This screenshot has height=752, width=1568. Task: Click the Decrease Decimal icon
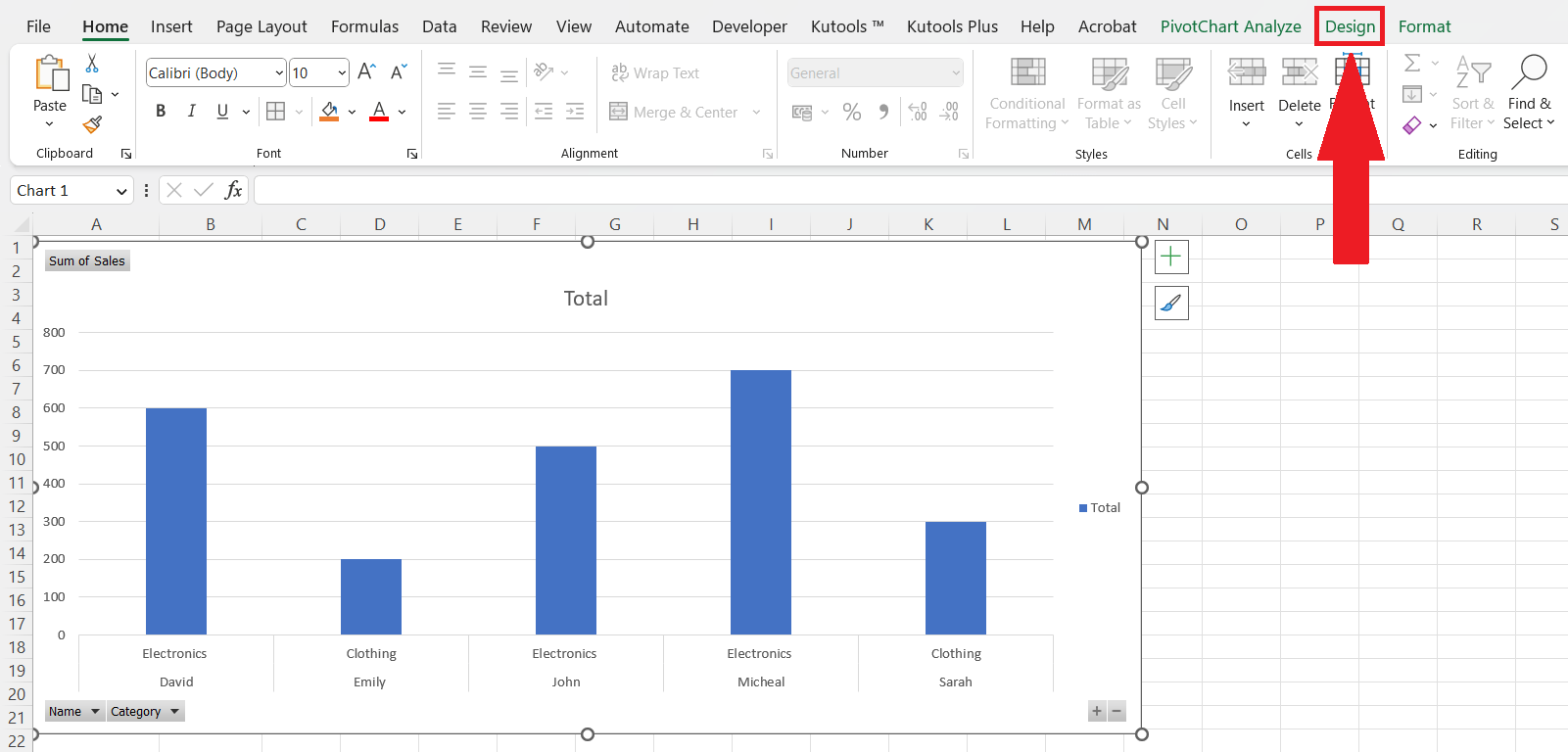949,112
